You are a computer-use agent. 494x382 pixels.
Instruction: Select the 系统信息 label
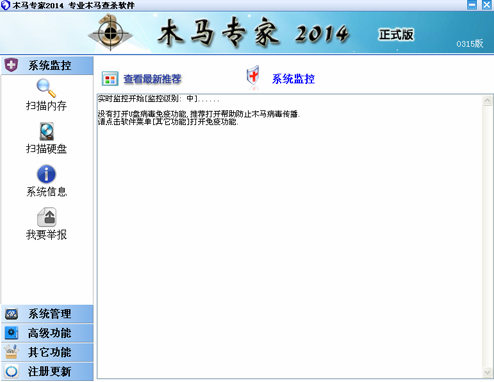46,192
